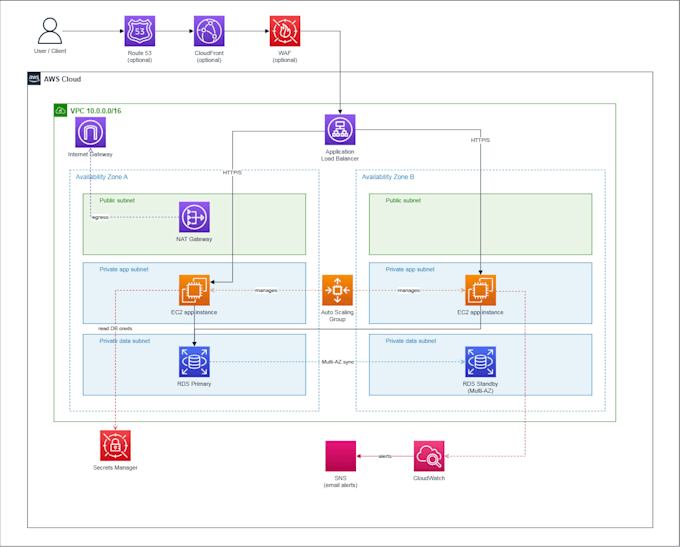Click 'Private data subnet' label in Zone A

pyautogui.click(x=125, y=341)
